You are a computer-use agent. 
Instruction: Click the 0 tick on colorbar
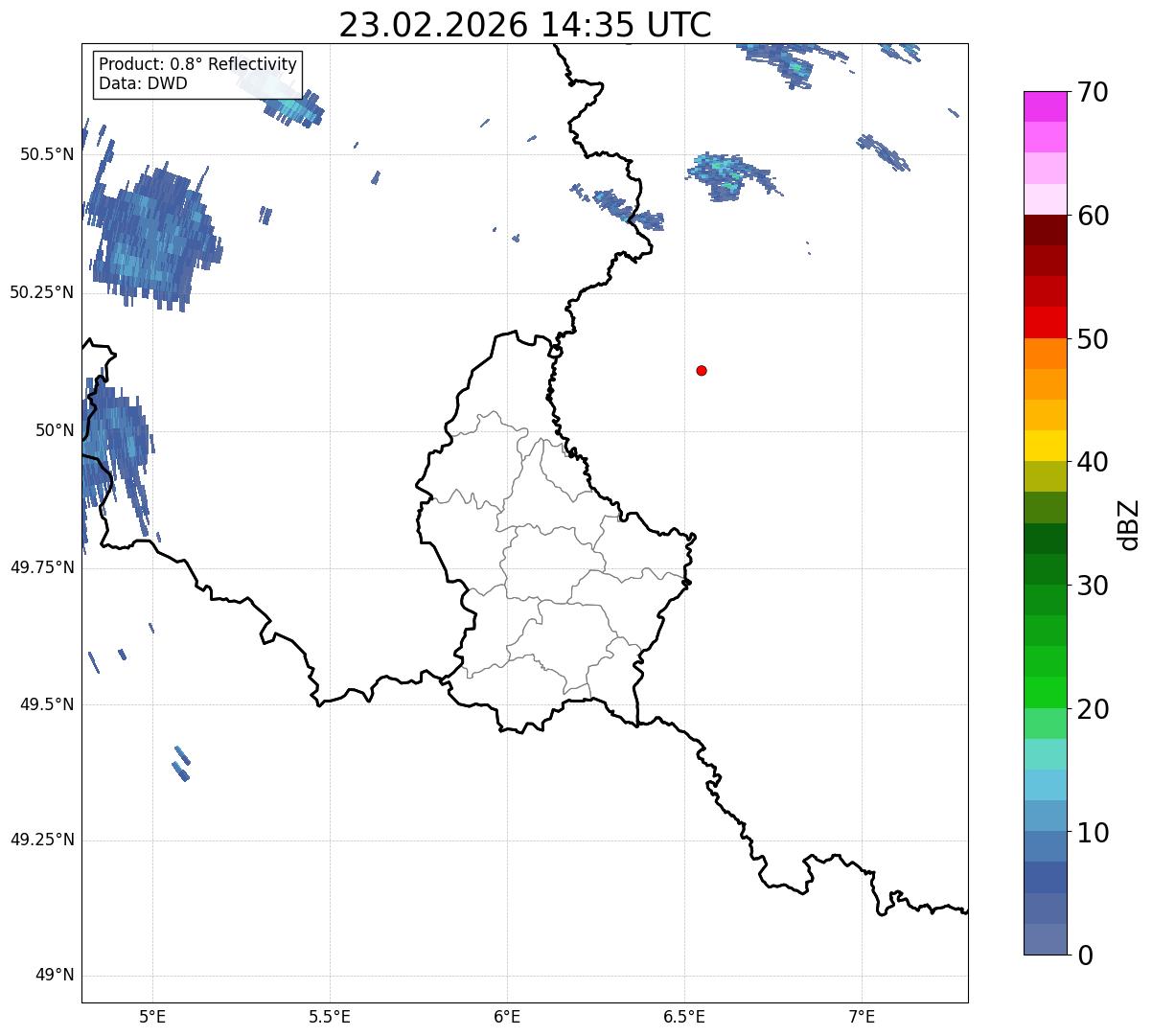(x=1084, y=955)
